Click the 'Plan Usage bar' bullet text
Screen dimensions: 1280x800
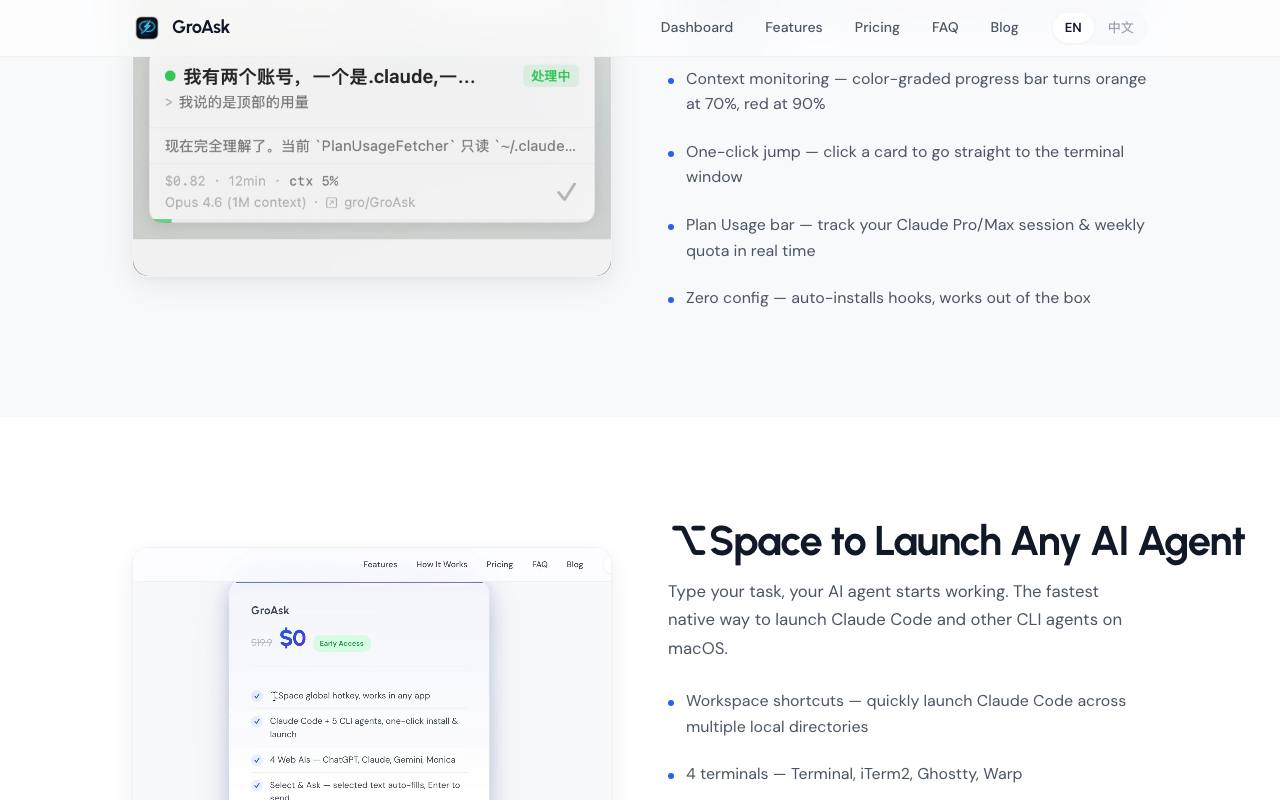915,238
